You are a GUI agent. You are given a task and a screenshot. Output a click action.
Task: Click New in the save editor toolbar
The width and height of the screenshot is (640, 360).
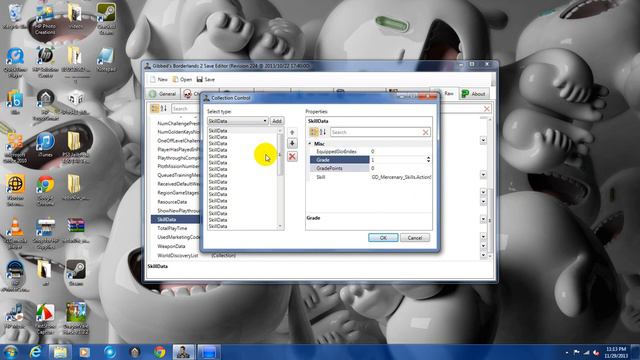pyautogui.click(x=159, y=79)
